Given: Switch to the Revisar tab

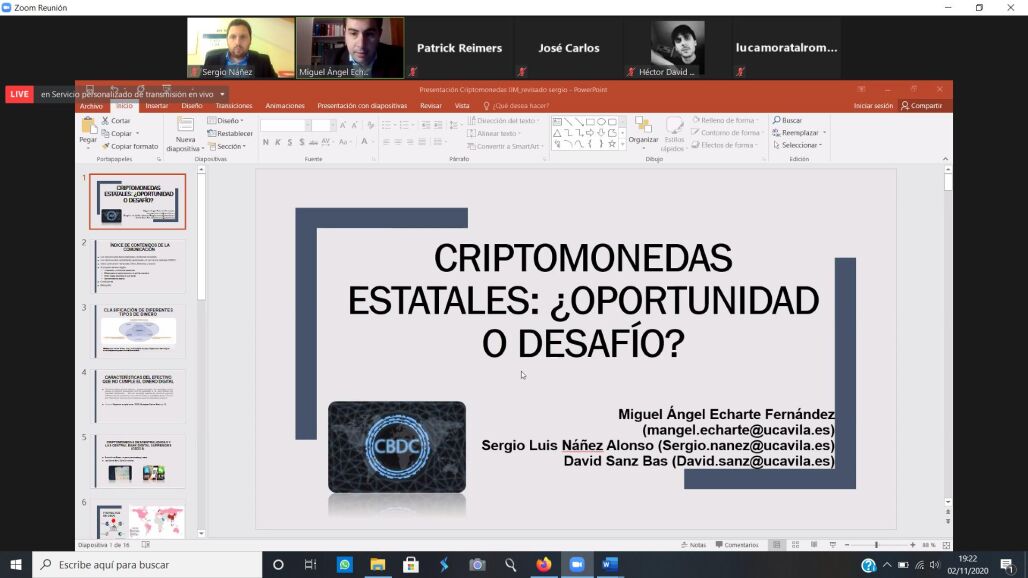Looking at the screenshot, I should click(431, 105).
